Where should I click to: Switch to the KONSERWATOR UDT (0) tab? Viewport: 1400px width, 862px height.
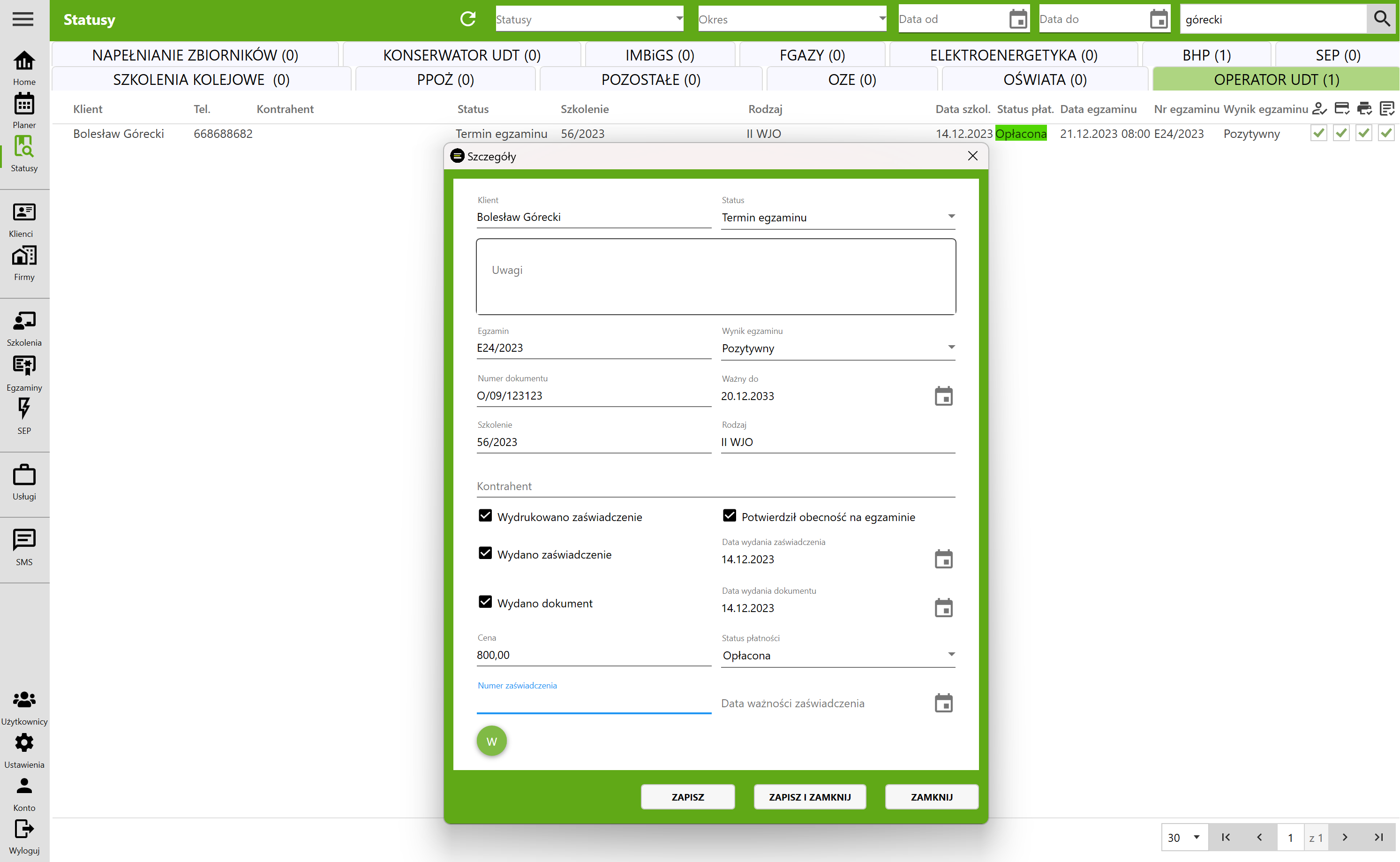pyautogui.click(x=461, y=55)
